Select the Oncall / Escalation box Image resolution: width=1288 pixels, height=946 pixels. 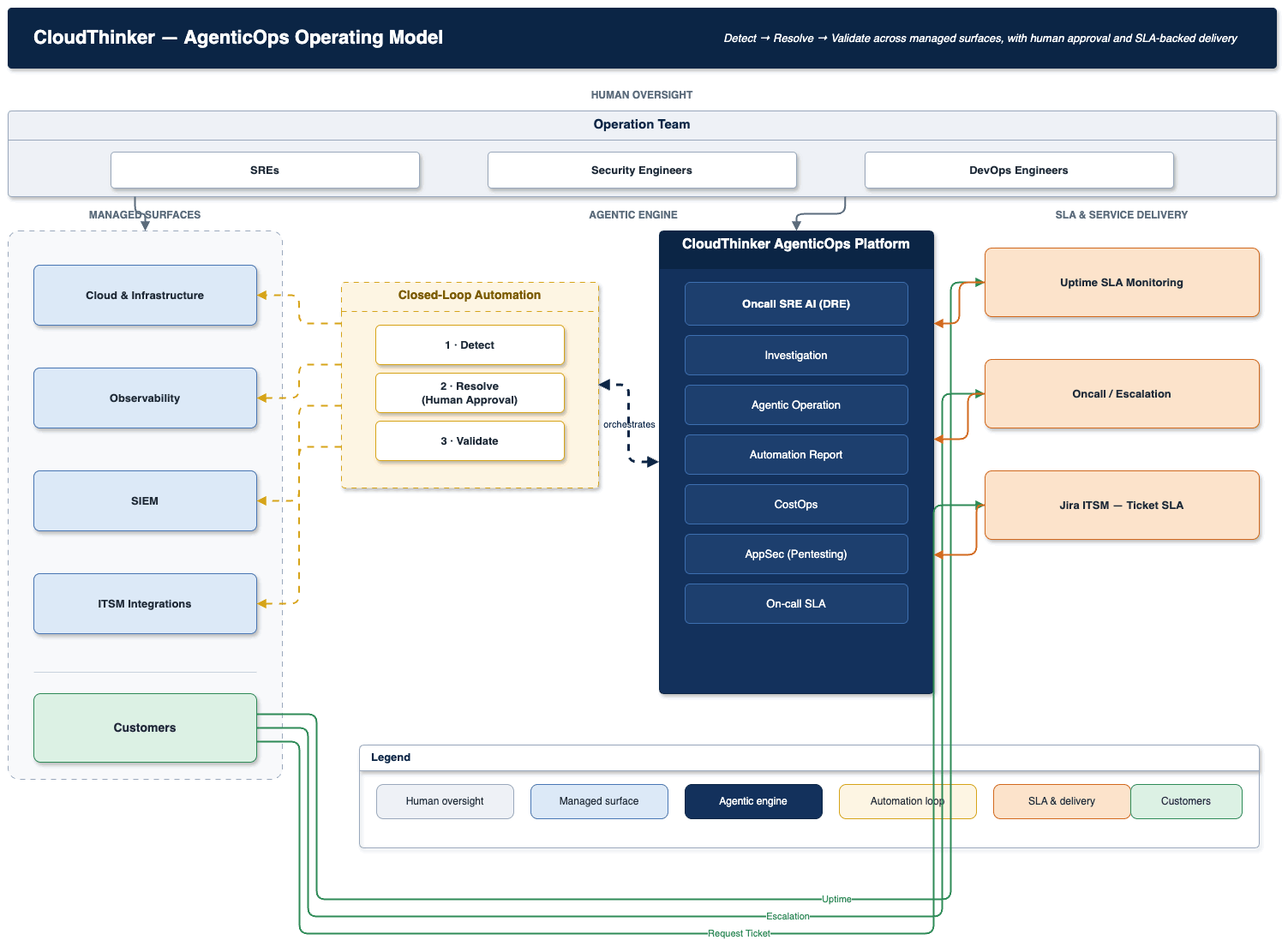(1122, 393)
